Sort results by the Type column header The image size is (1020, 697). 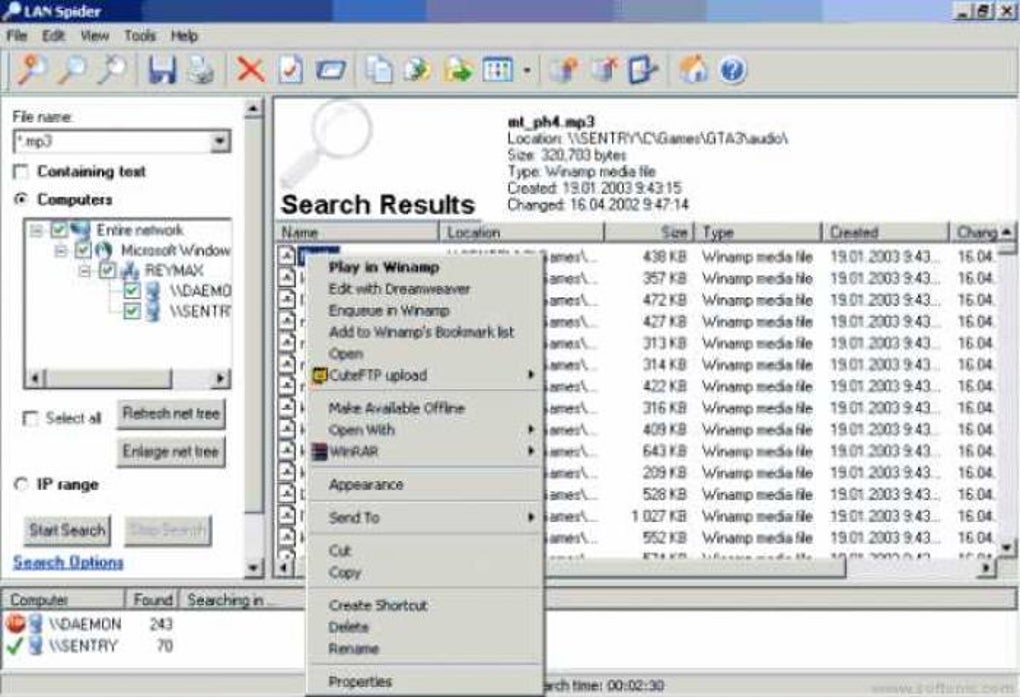coord(758,232)
